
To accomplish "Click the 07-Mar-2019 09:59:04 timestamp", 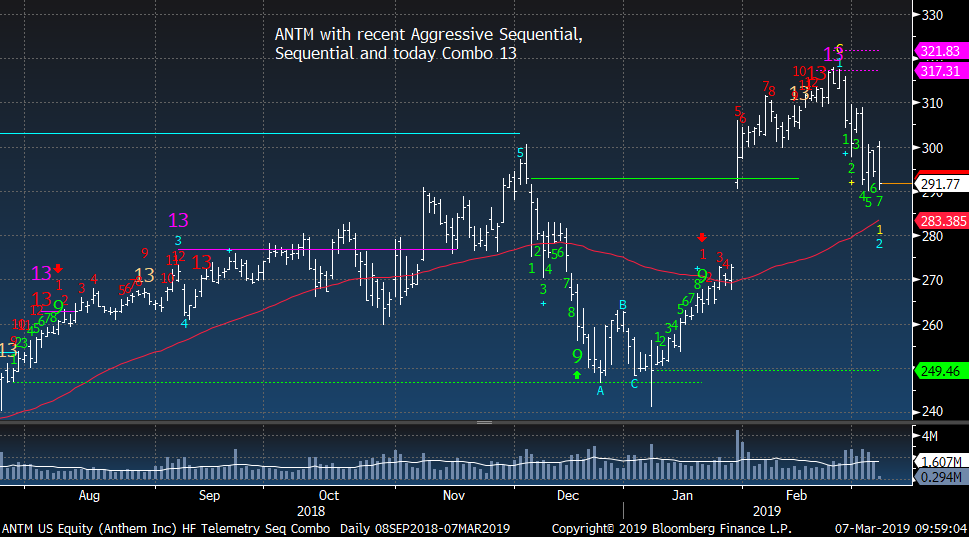I will [x=900, y=528].
